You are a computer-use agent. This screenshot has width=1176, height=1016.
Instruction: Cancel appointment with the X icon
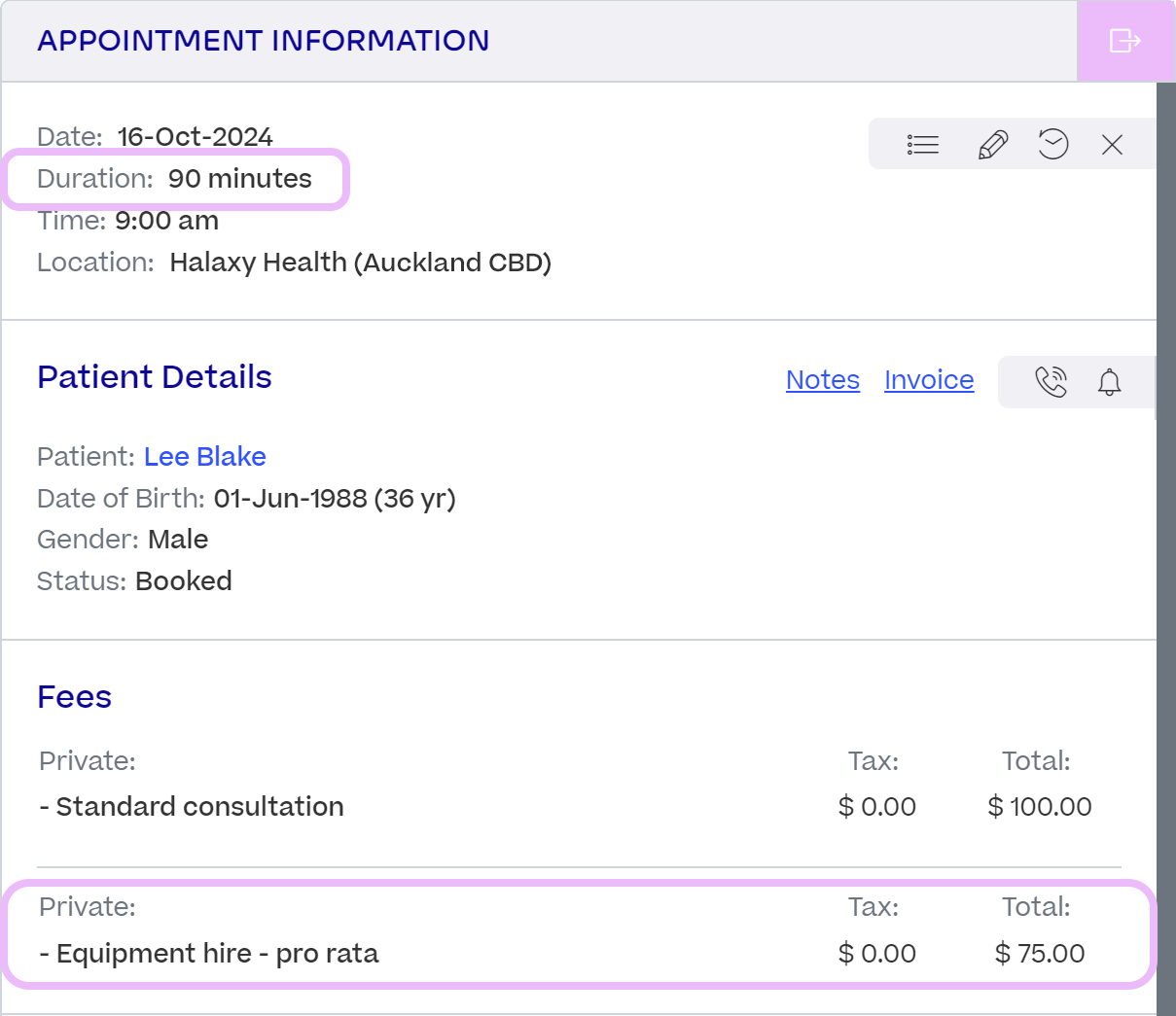point(1112,145)
